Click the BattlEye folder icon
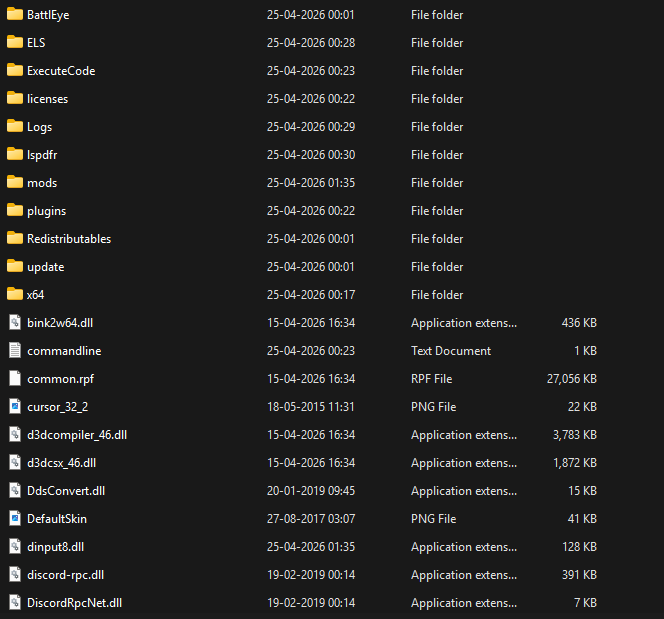The width and height of the screenshot is (664, 619). coord(14,15)
